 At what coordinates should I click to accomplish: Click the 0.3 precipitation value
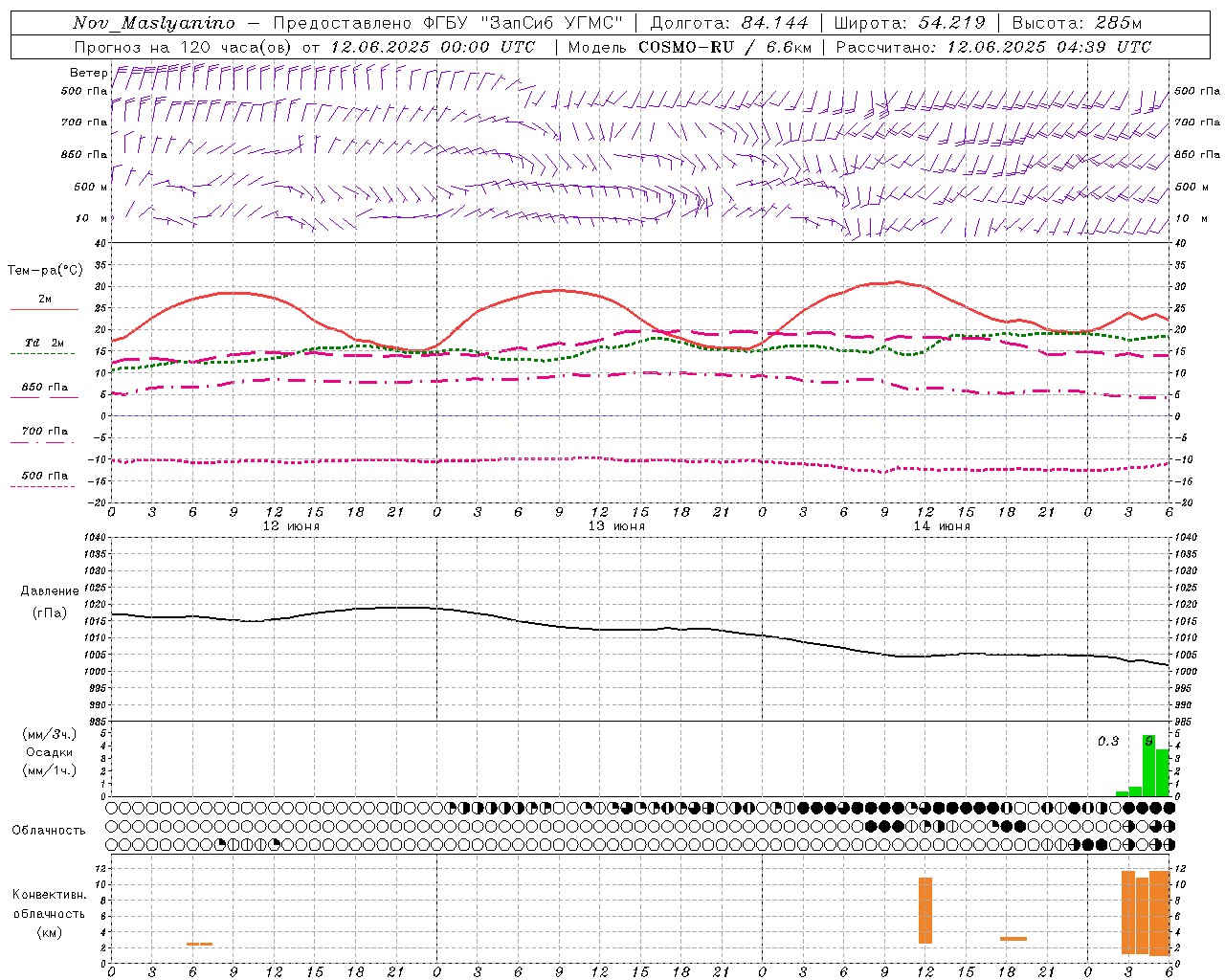(x=1108, y=742)
